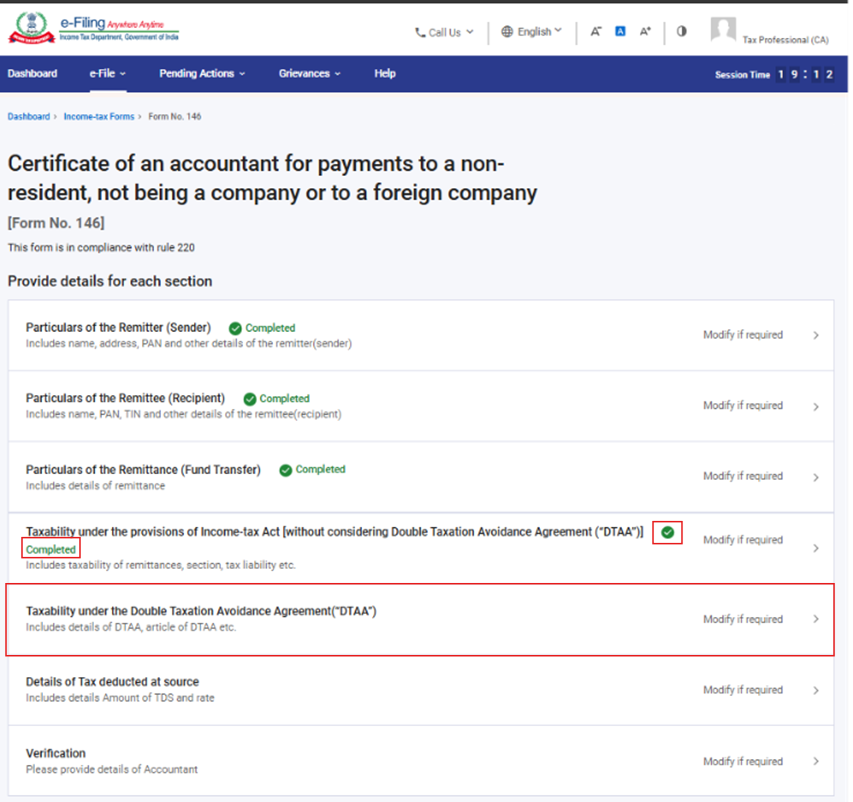Click the Income-tax Forms breadcrumb link

(98, 117)
